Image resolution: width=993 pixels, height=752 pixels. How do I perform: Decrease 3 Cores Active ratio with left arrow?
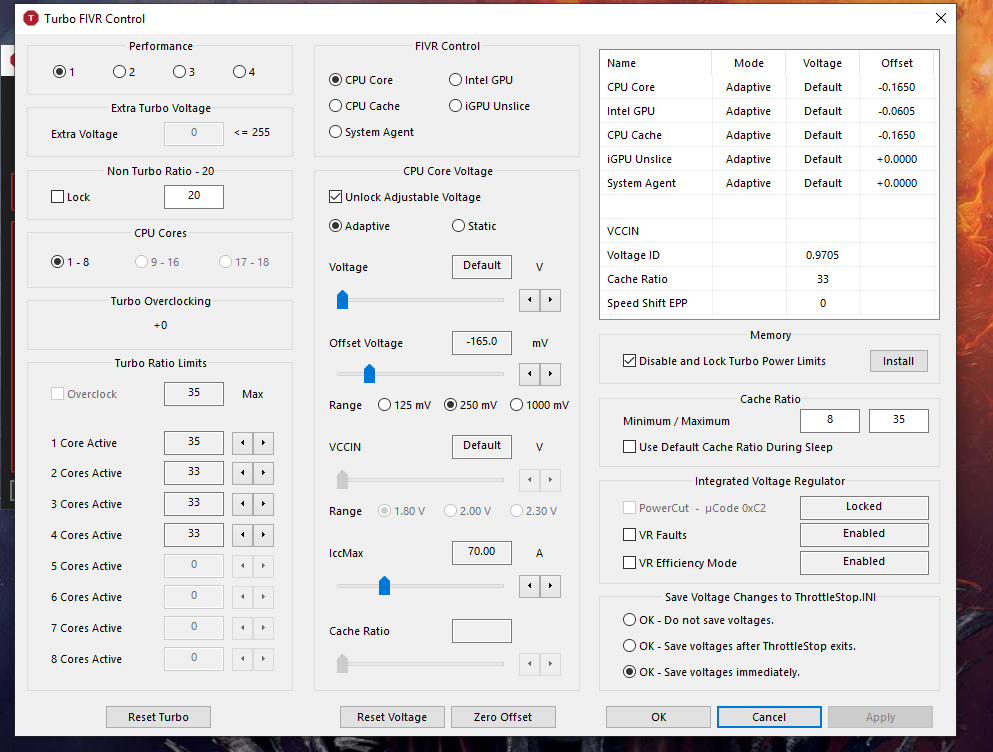(x=243, y=504)
